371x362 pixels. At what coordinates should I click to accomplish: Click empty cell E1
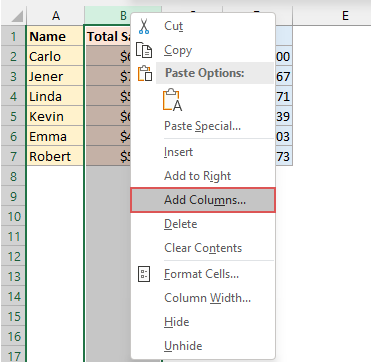pos(332,36)
